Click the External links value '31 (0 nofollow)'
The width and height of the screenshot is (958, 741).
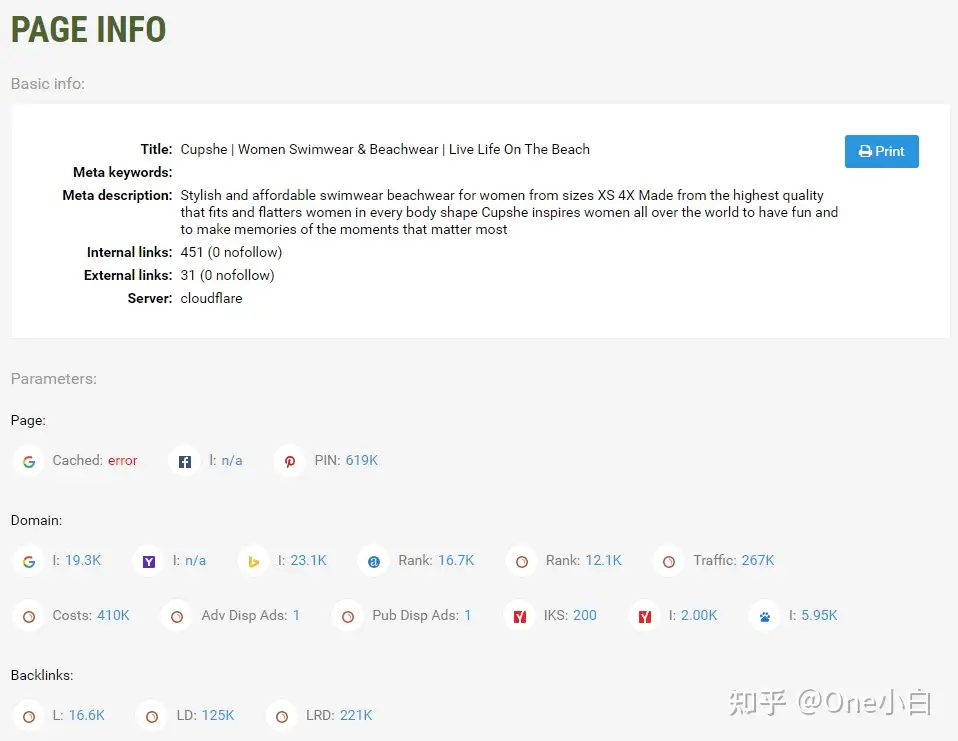227,276
